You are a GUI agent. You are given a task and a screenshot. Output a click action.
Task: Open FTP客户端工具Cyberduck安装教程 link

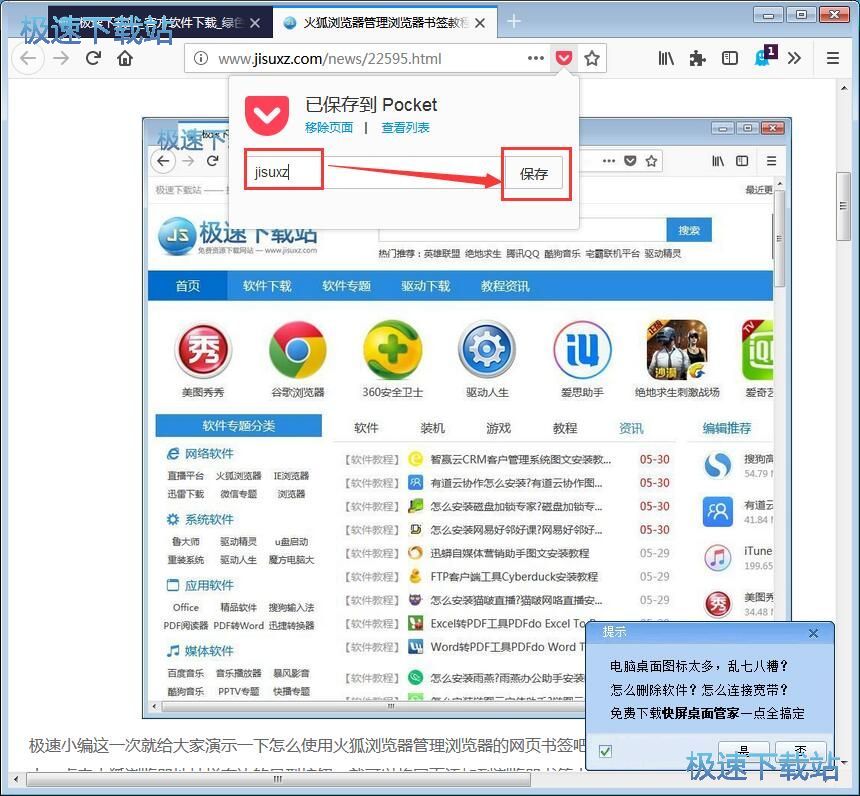click(x=514, y=577)
